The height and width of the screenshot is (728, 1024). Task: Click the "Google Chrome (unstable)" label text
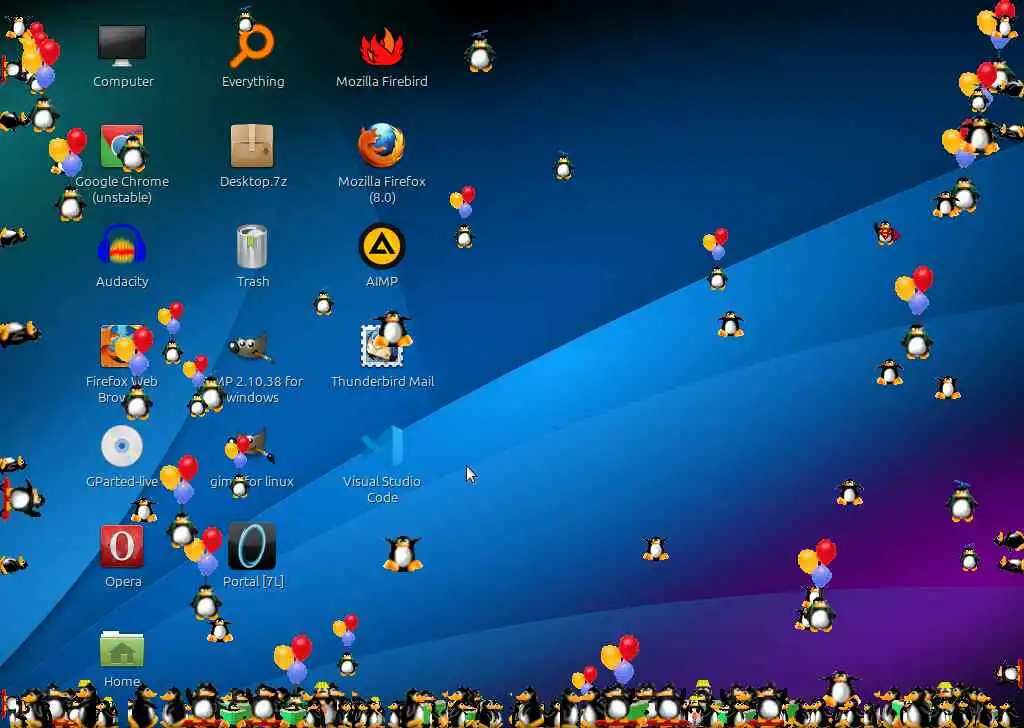(122, 189)
